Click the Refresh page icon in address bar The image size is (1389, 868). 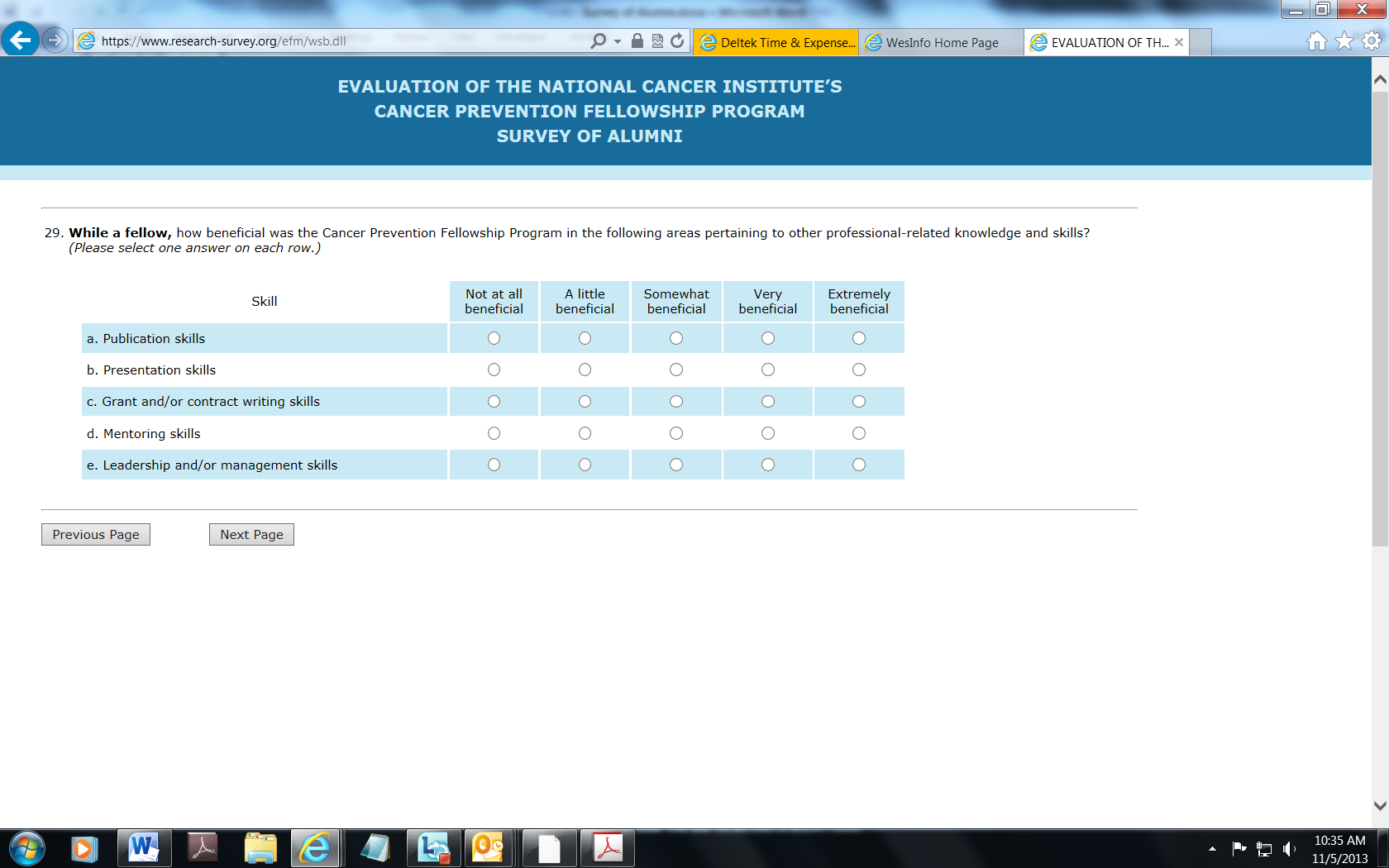point(677,41)
